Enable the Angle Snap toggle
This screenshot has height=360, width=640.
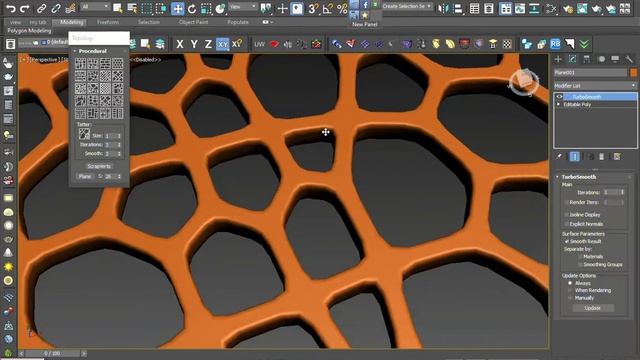coord(328,8)
